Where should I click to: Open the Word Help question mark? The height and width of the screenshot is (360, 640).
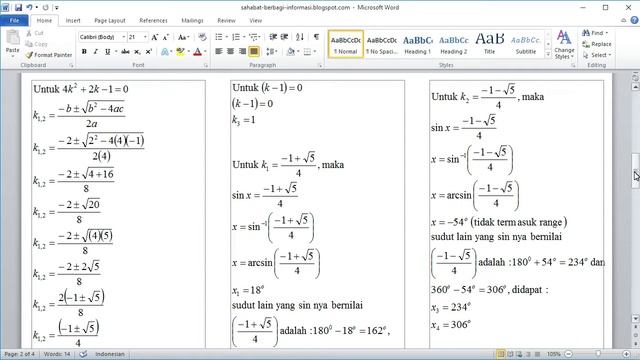634,20
